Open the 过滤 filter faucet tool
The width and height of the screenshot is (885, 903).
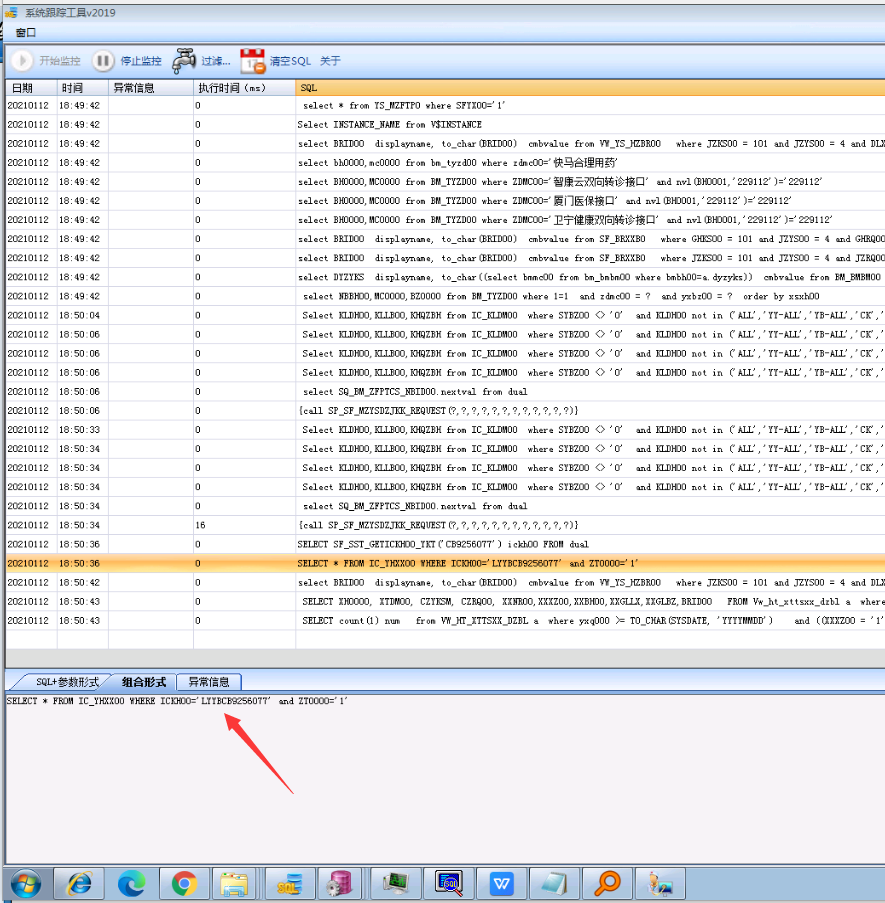point(201,60)
